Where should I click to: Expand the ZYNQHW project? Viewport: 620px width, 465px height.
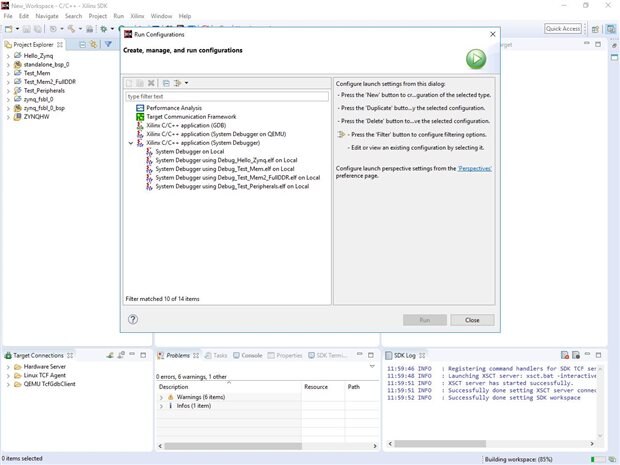tap(8, 117)
